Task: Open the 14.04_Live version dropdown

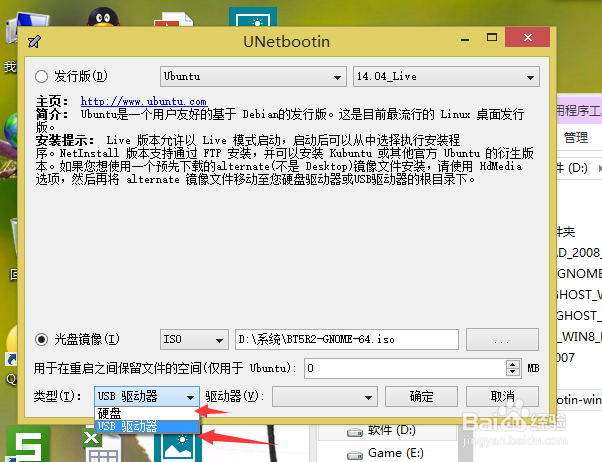Action: (446, 76)
